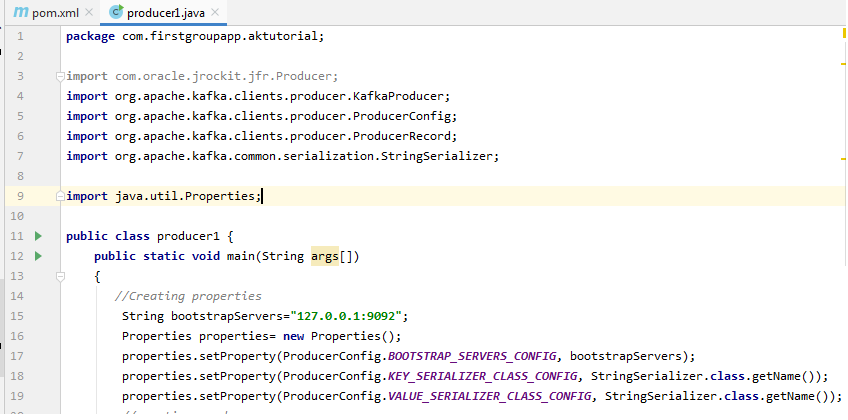Collapse the import fold end marker at line 9

pos(61,197)
